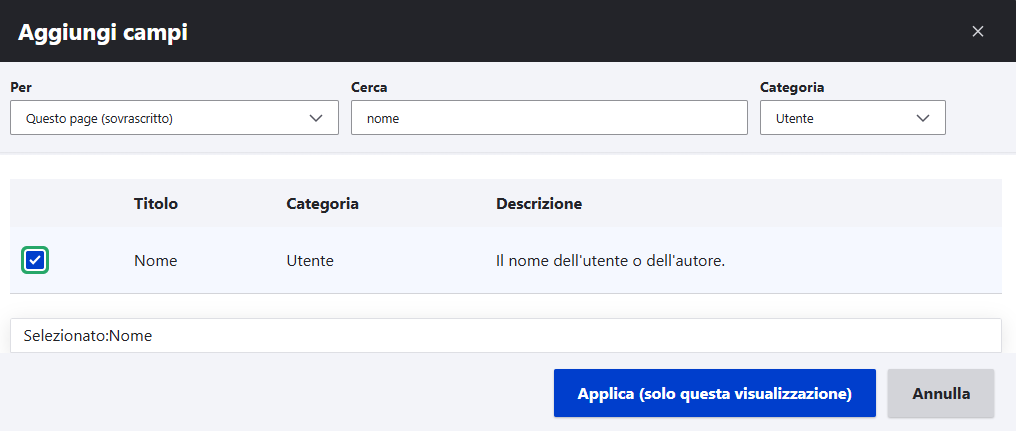Click the Descrizione column header

tap(539, 203)
